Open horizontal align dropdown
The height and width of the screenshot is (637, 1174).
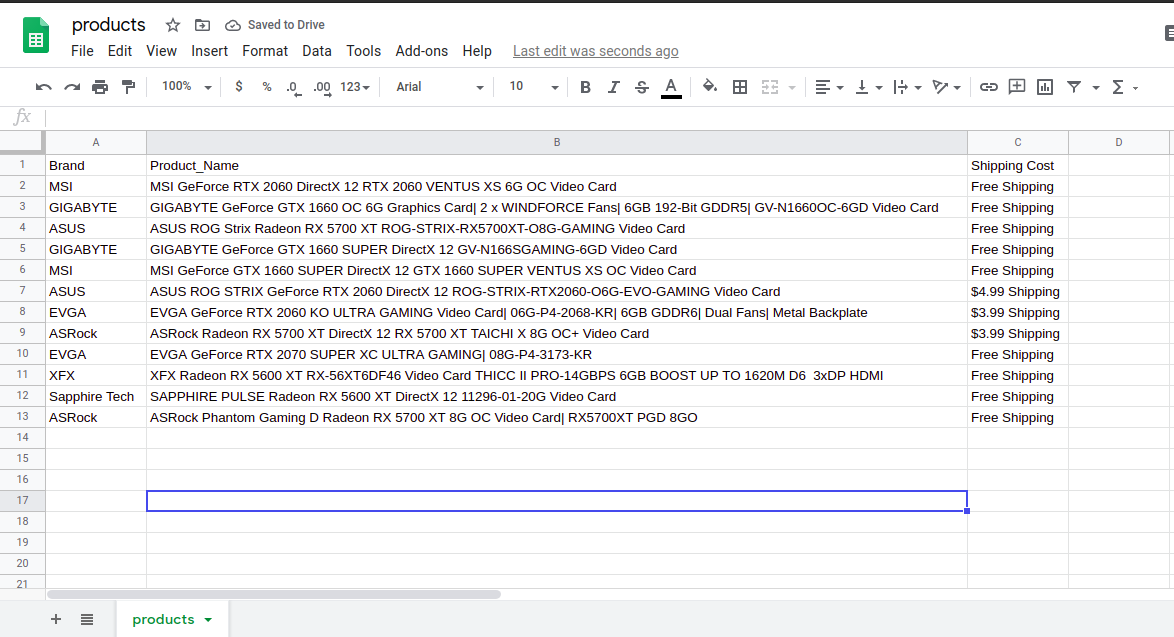(829, 87)
